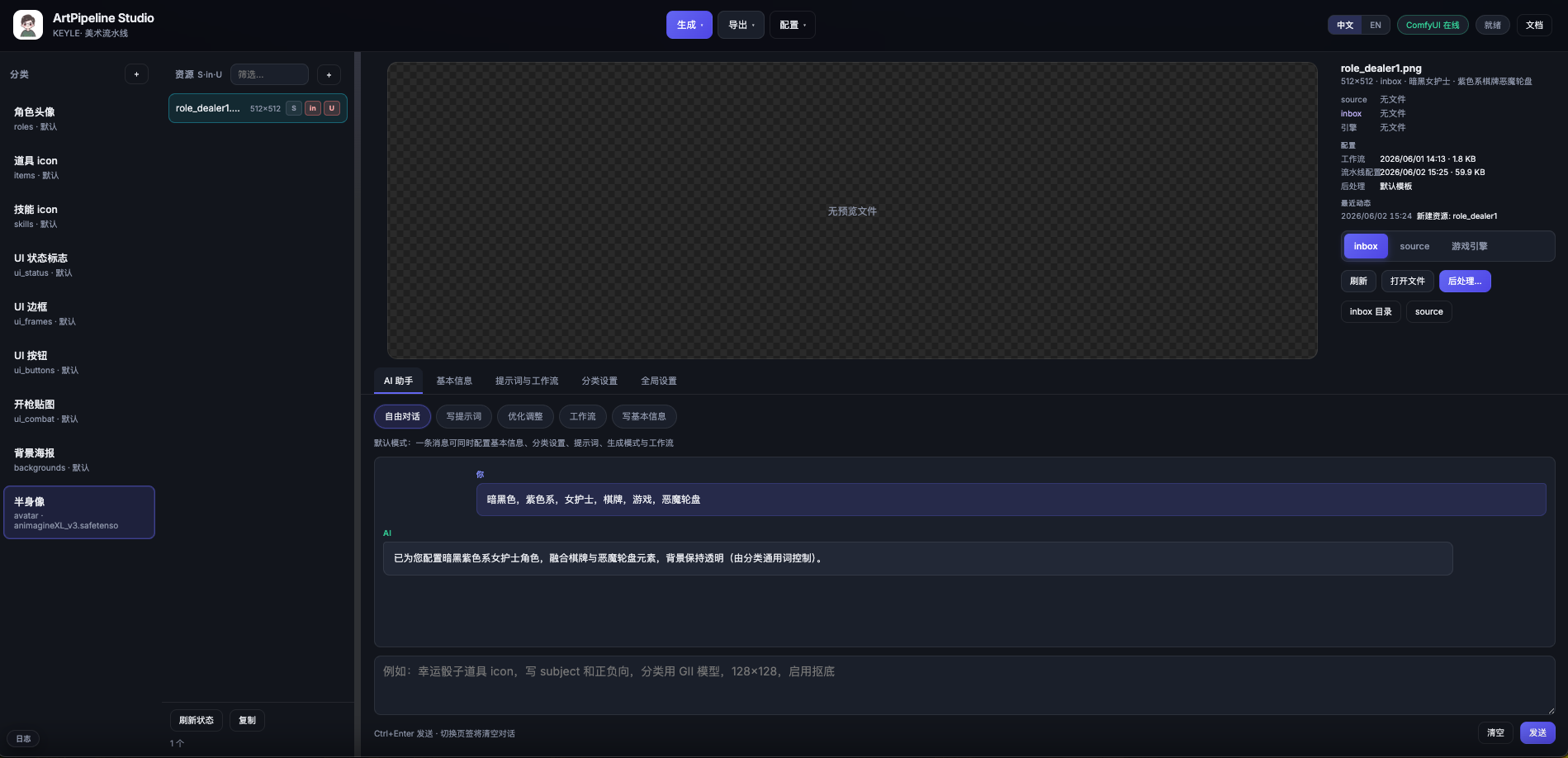Viewport: 1568px width, 758px height.
Task: Click the inbox label in file info
Action: click(x=1351, y=114)
